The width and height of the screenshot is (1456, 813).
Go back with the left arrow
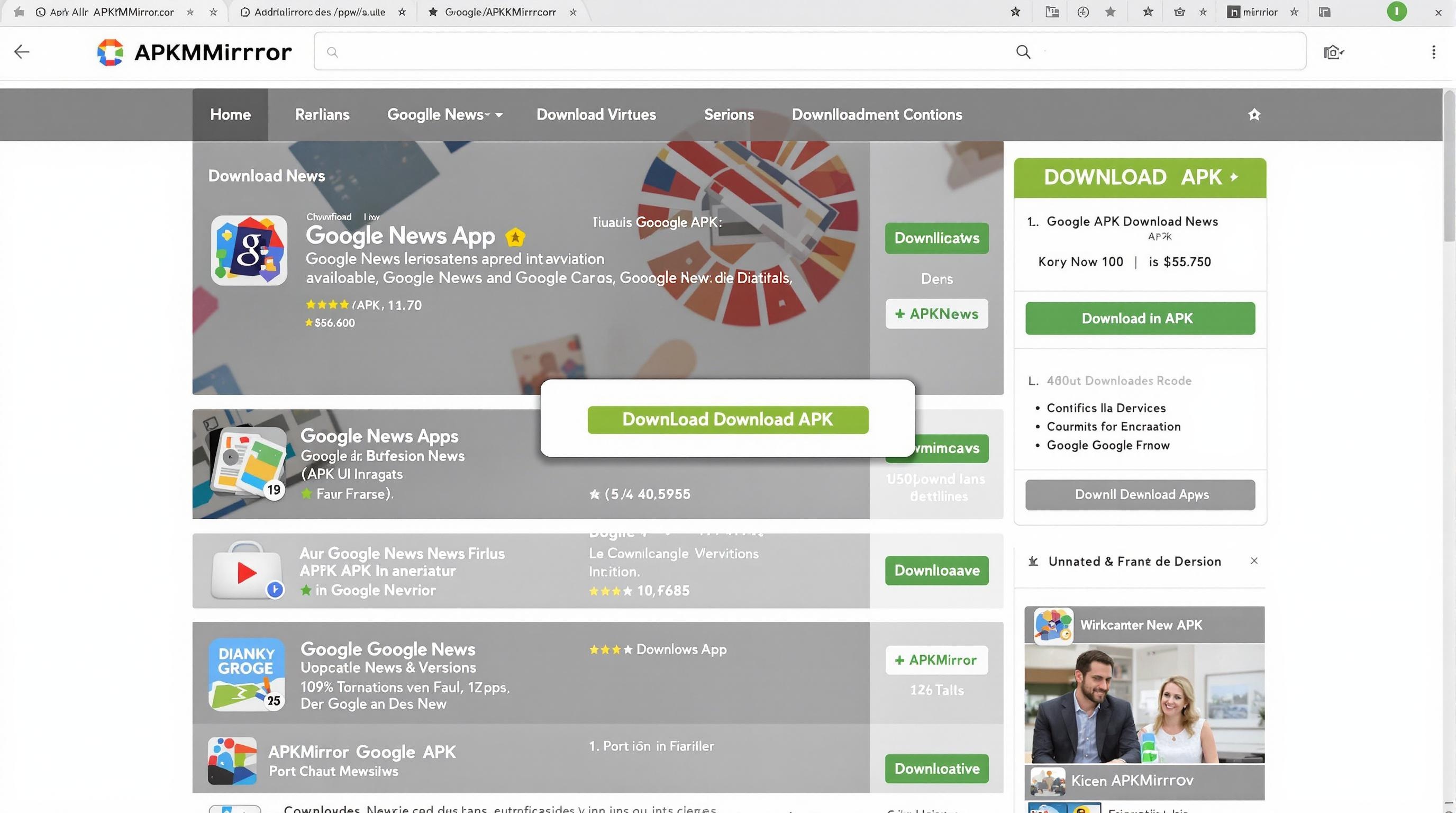(22, 52)
